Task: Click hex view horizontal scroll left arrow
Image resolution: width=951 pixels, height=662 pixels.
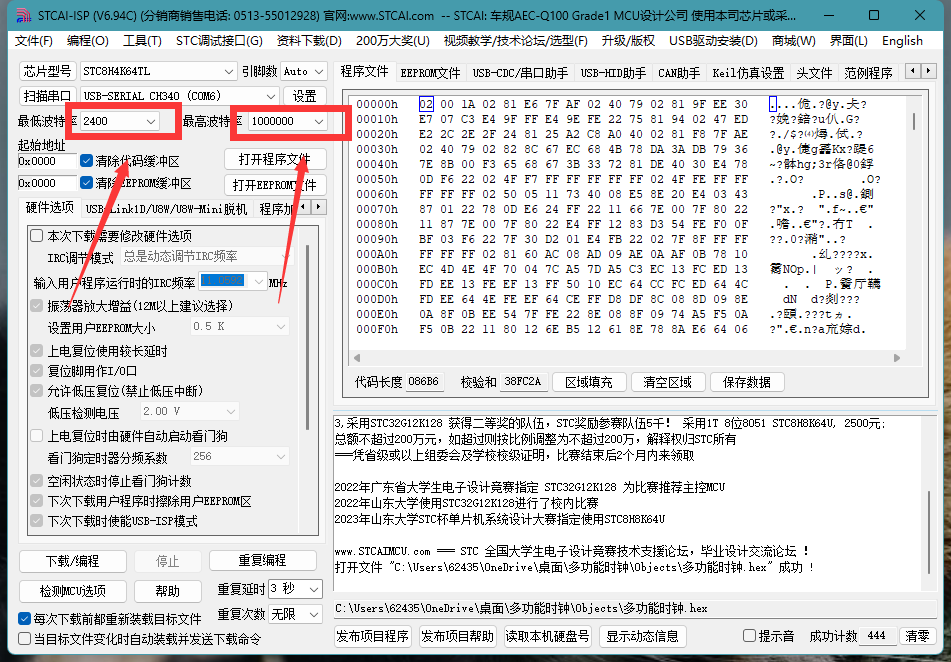Action: 357,358
